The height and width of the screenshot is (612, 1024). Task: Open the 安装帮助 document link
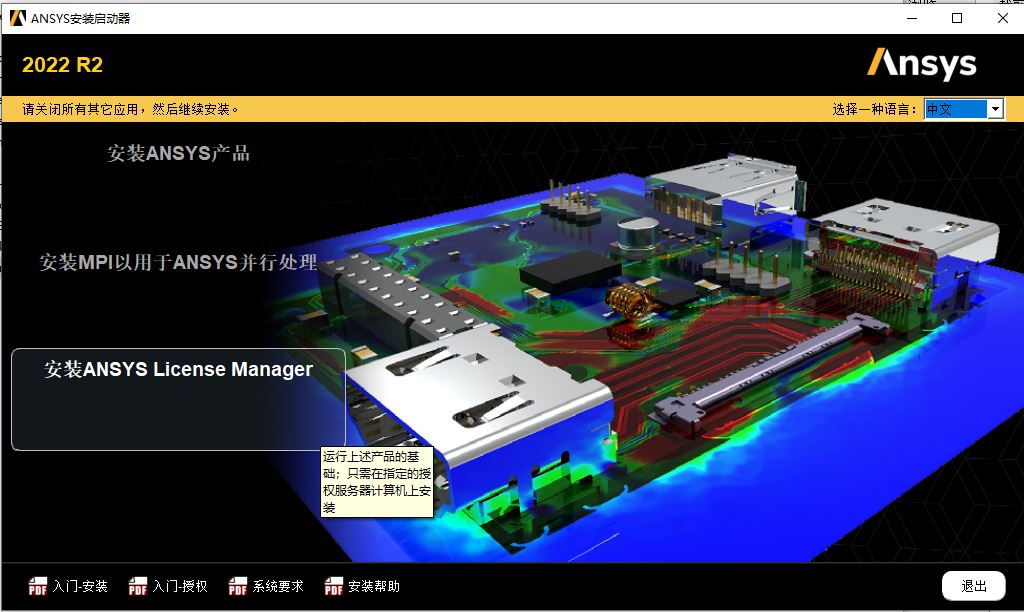coord(374,587)
